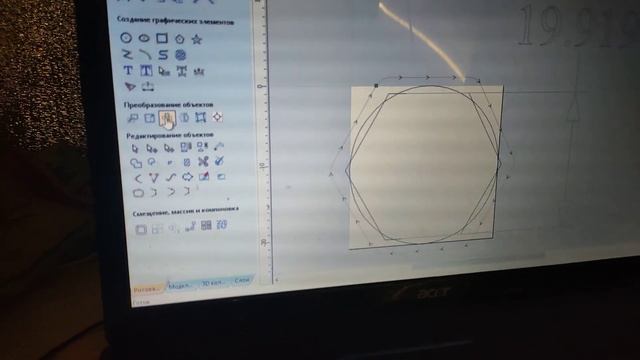Open the 3D кал... tab
Image resolution: width=640 pixels, height=360 pixels.
pos(213,282)
